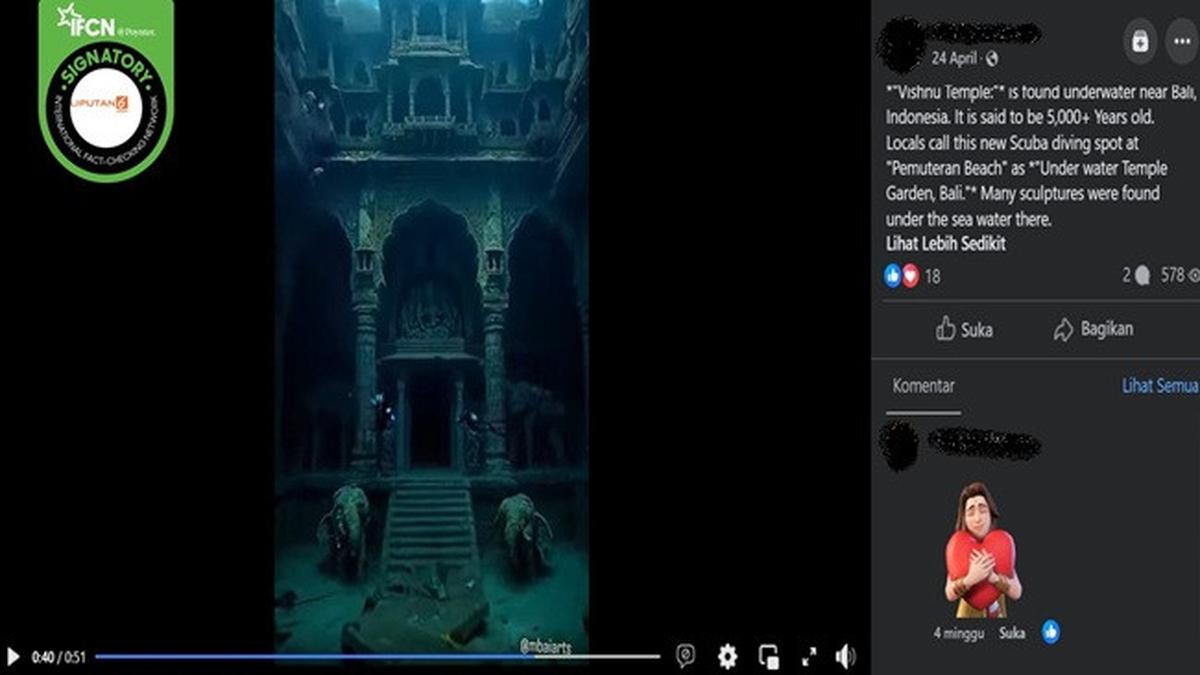
Task: Mute the video with speaker icon
Action: (846, 657)
